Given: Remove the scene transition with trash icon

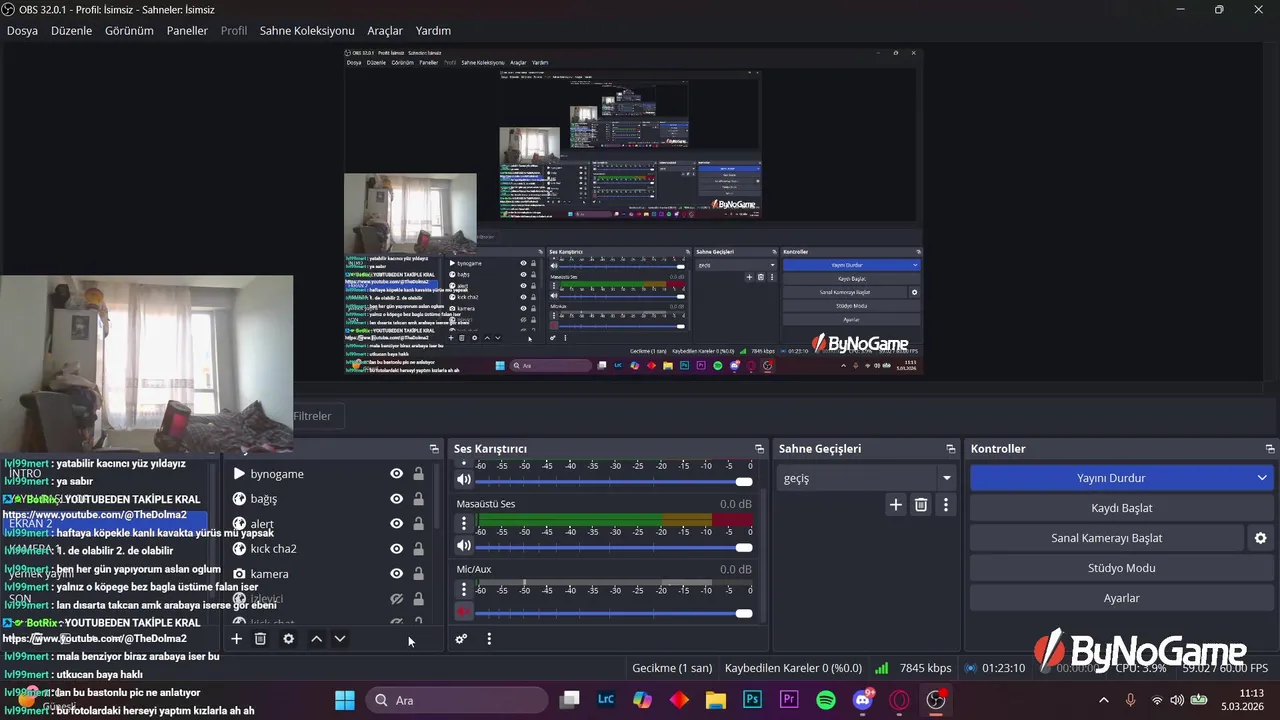Looking at the screenshot, I should [x=921, y=505].
